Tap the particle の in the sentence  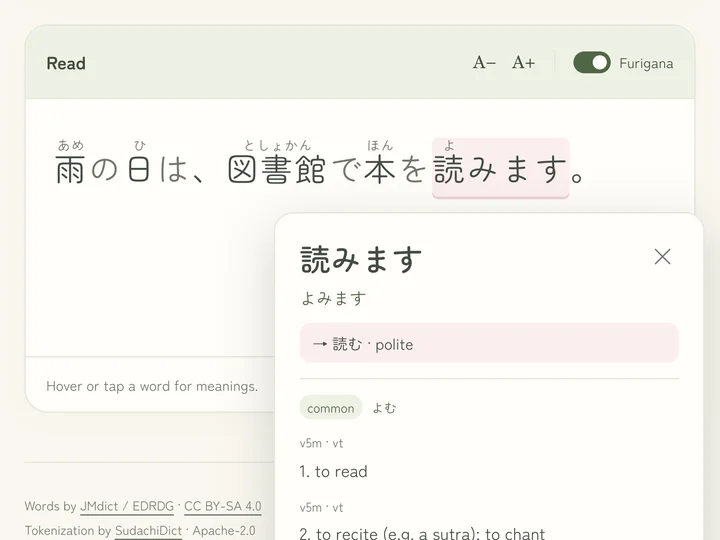(x=104, y=169)
